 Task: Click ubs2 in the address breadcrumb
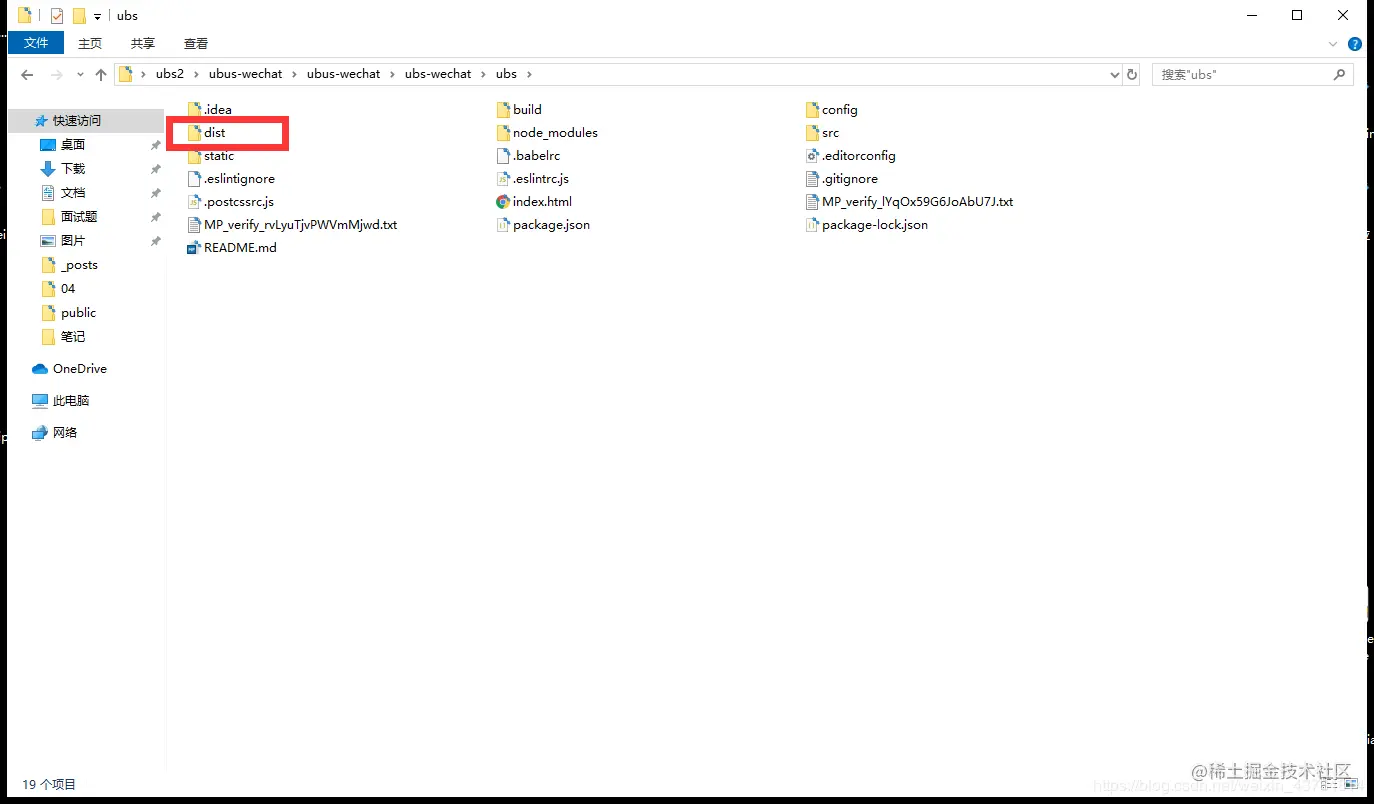[x=170, y=74]
